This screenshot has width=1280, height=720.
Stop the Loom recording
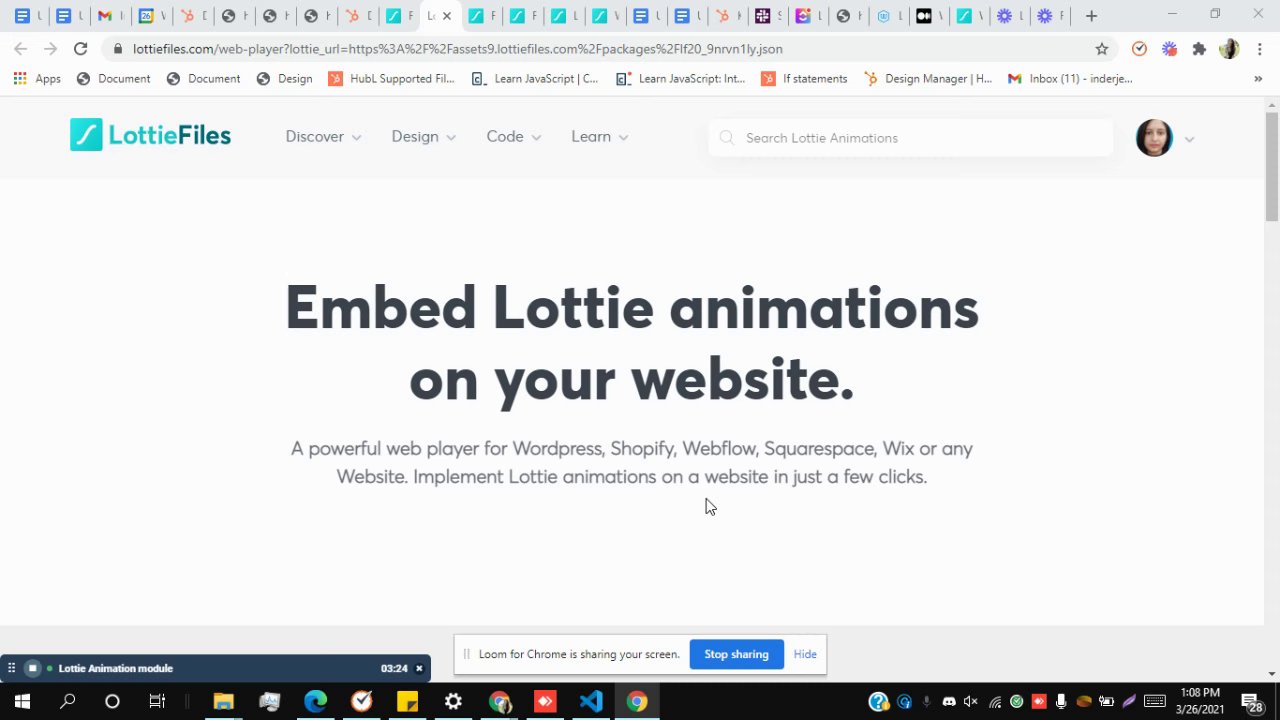[32, 668]
